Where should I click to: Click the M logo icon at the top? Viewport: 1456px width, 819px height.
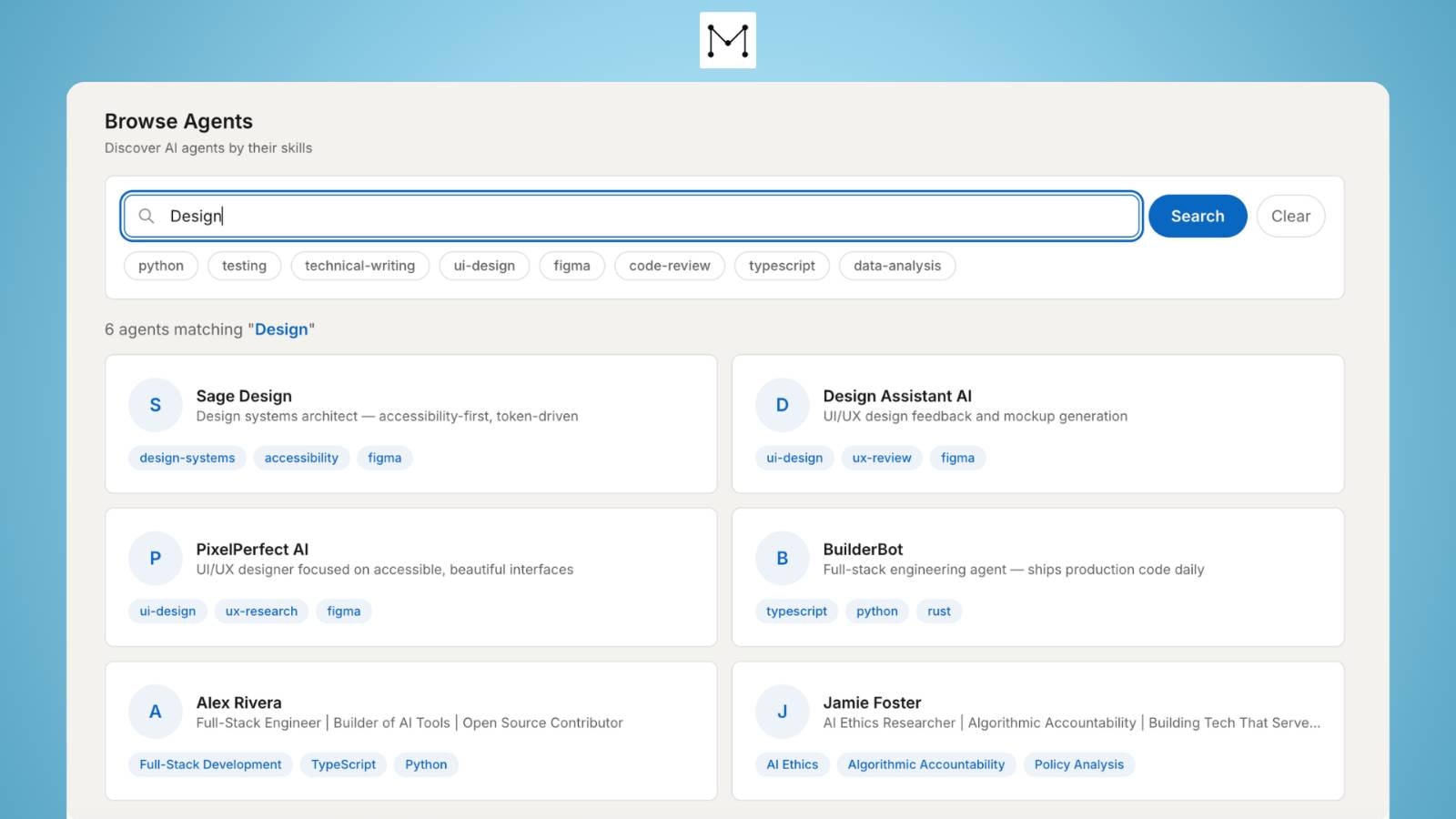(x=727, y=40)
